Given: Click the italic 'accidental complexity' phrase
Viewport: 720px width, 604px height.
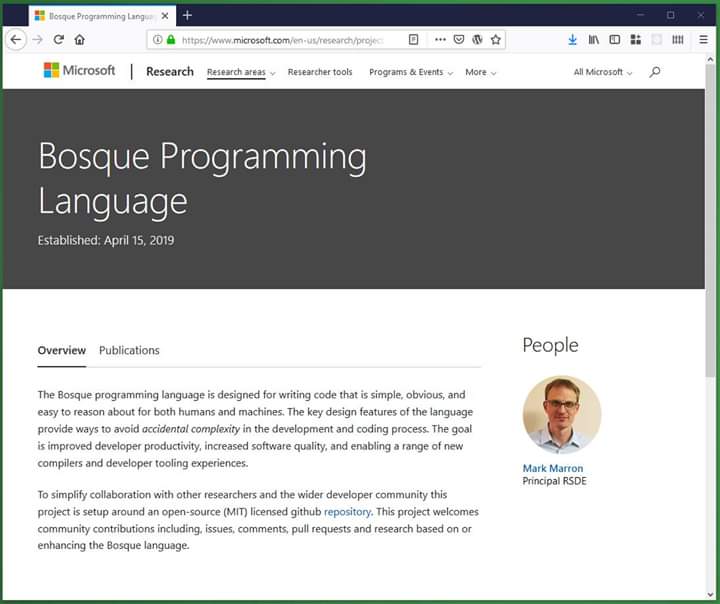Looking at the screenshot, I should [191, 429].
